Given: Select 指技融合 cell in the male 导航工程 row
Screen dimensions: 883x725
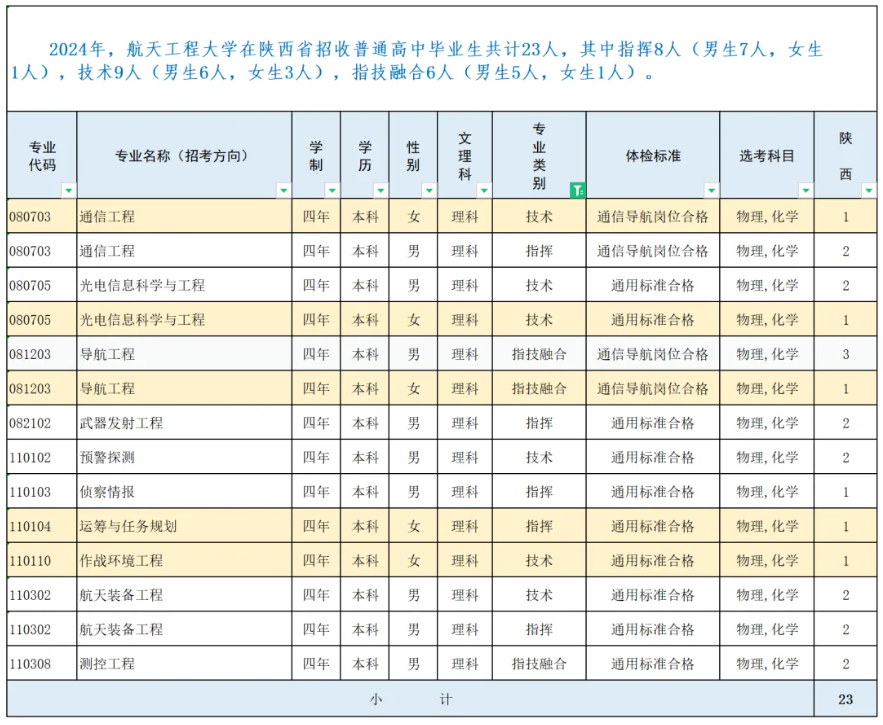Looking at the screenshot, I should click(539, 354).
